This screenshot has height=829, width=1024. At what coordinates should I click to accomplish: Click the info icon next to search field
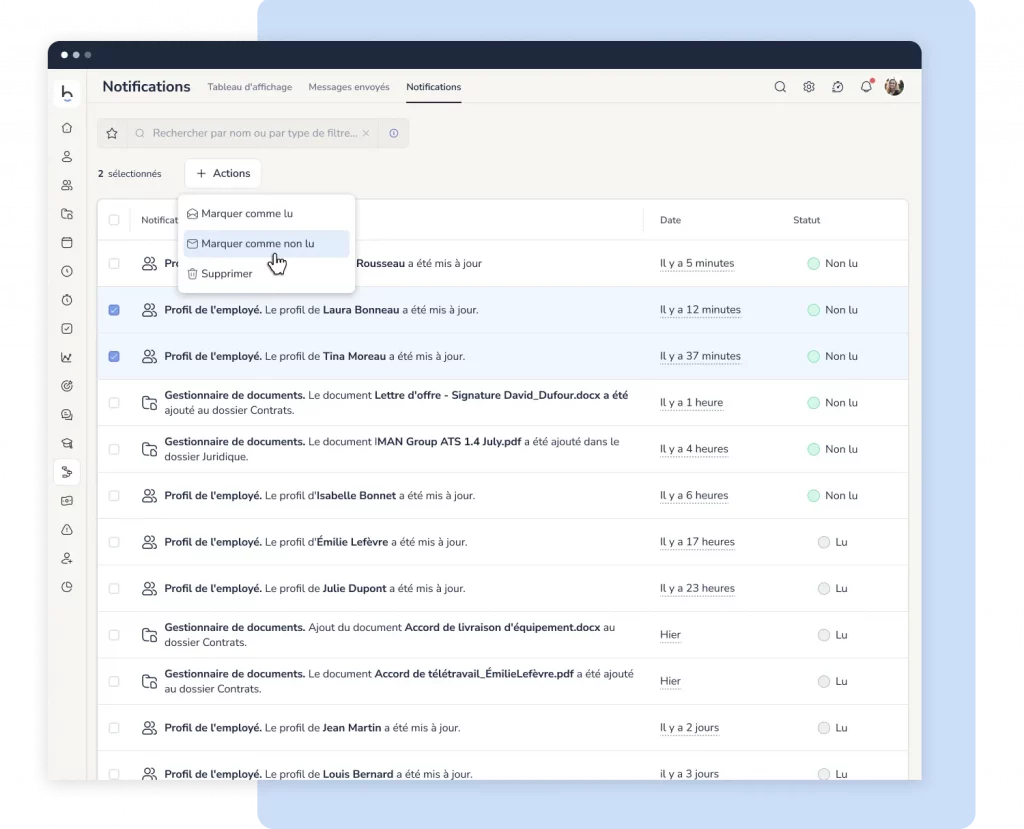[x=393, y=133]
